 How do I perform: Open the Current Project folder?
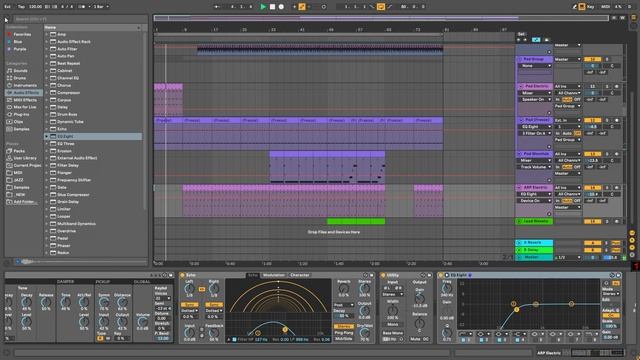[27, 165]
